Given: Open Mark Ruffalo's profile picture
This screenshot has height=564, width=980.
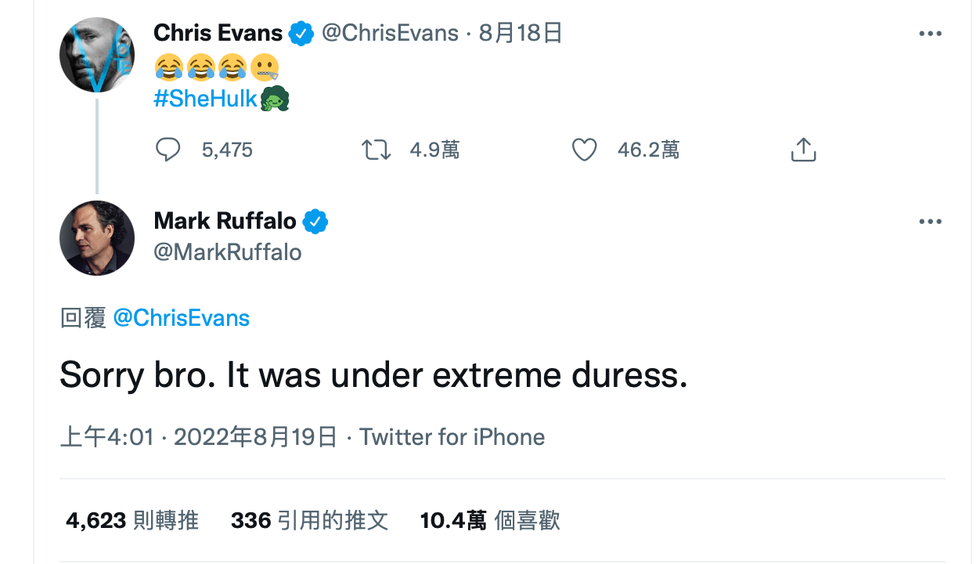Looking at the screenshot, I should [97, 238].
